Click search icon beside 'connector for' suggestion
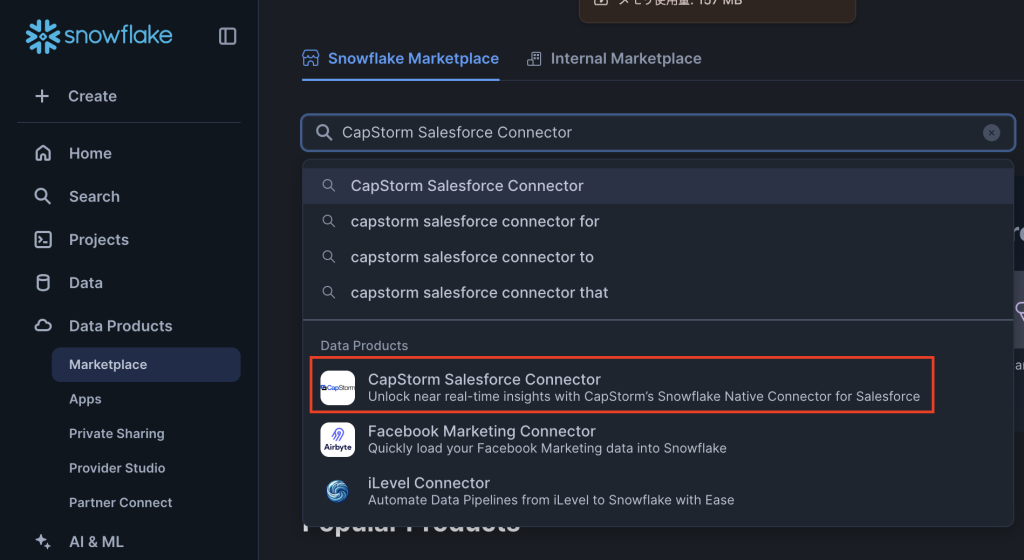 coord(329,221)
